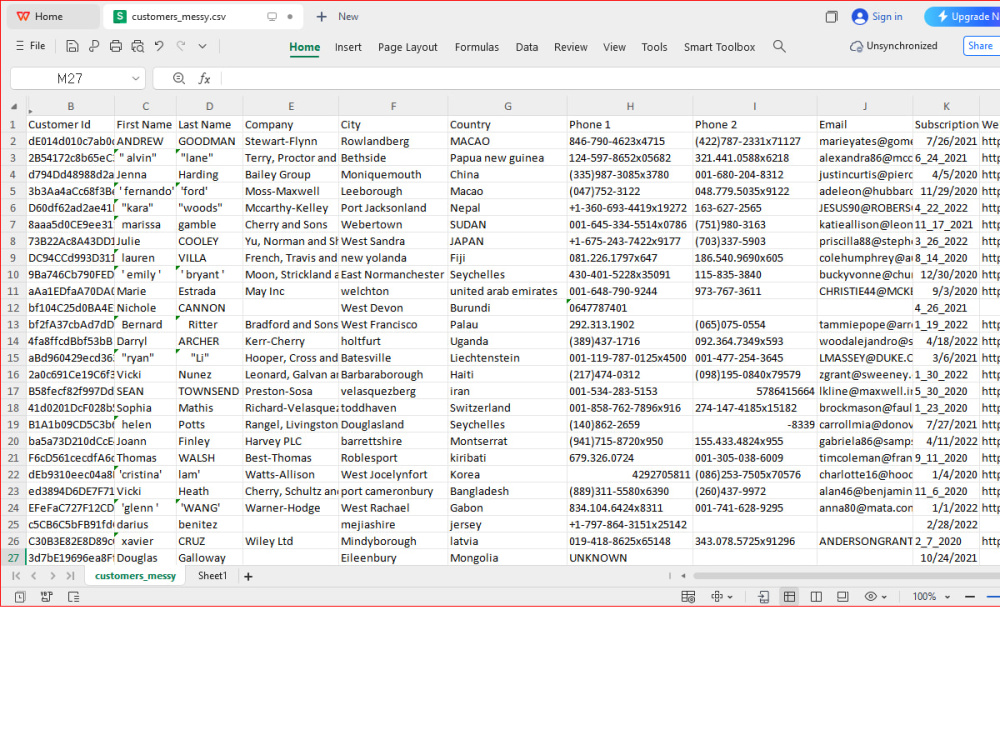Click the third status bar icon at left
Viewport: 1000px width, 750px height.
point(73,597)
